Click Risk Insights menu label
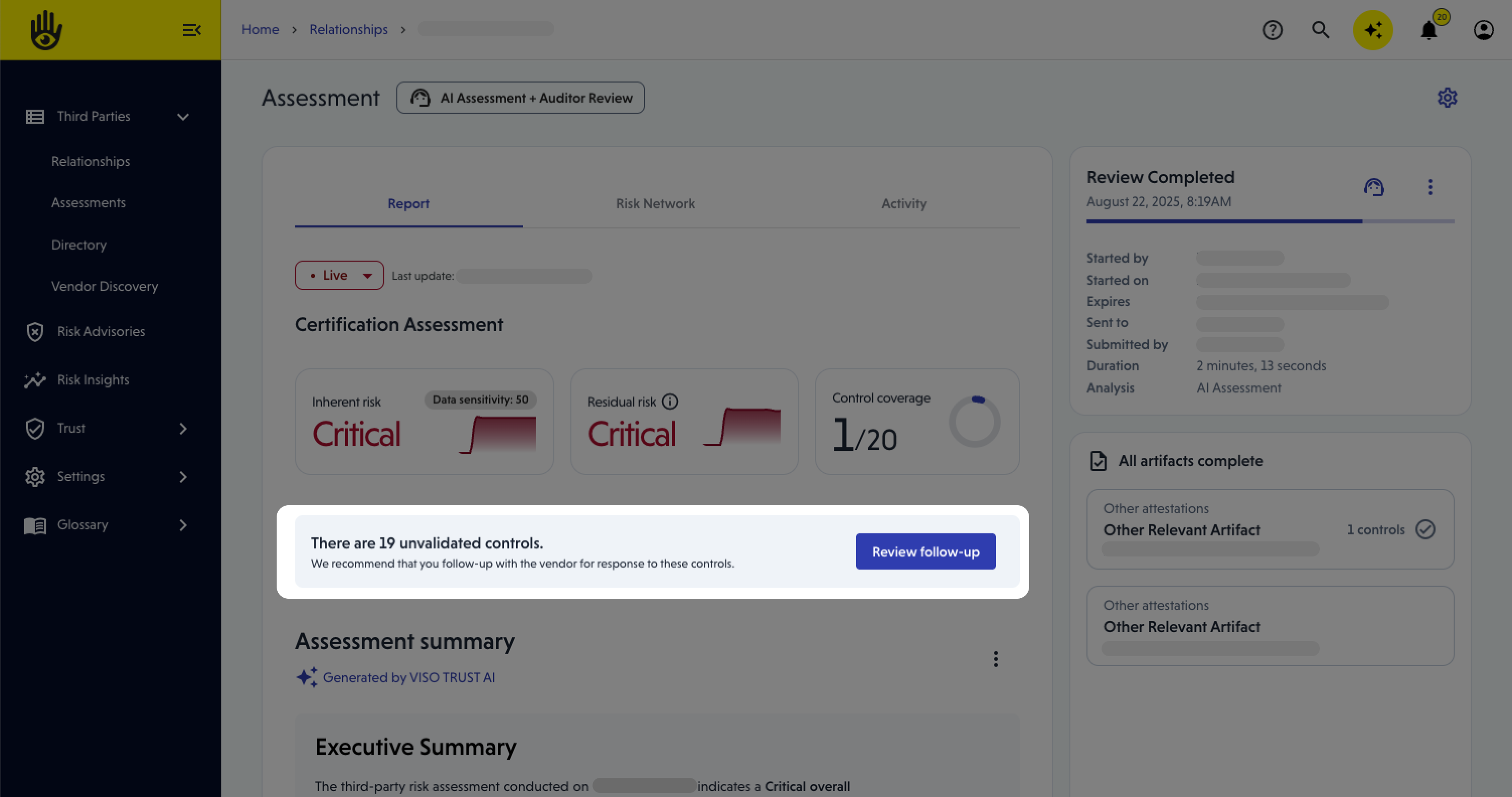This screenshot has width=1512, height=797. (93, 380)
